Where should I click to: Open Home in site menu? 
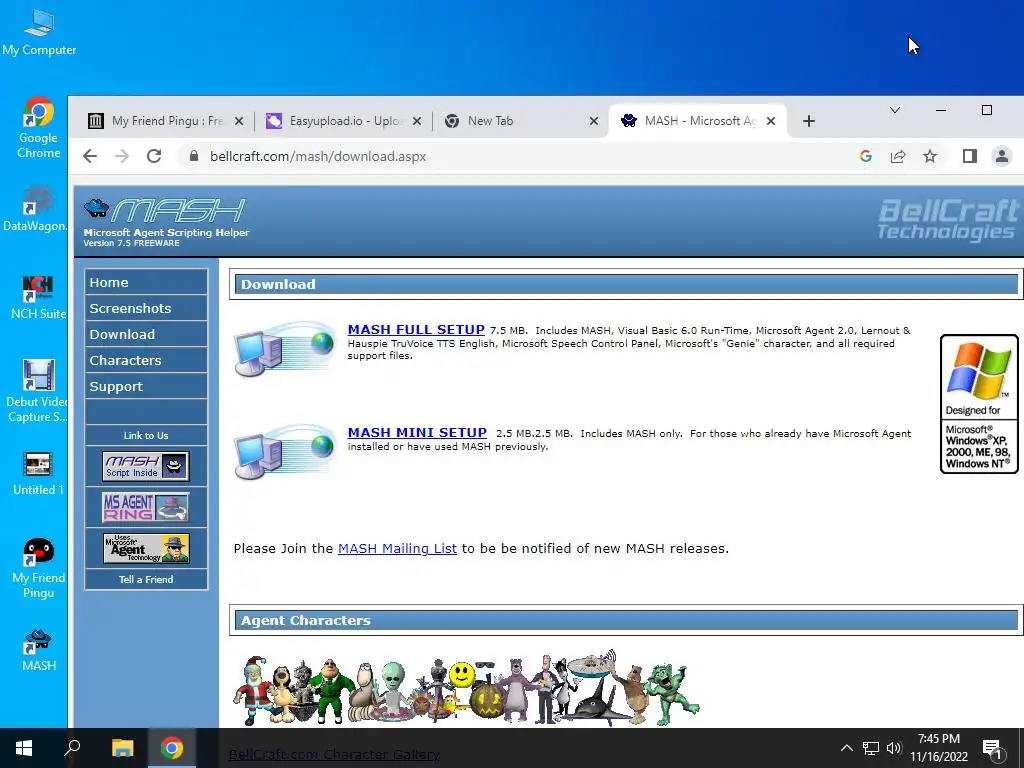[146, 282]
